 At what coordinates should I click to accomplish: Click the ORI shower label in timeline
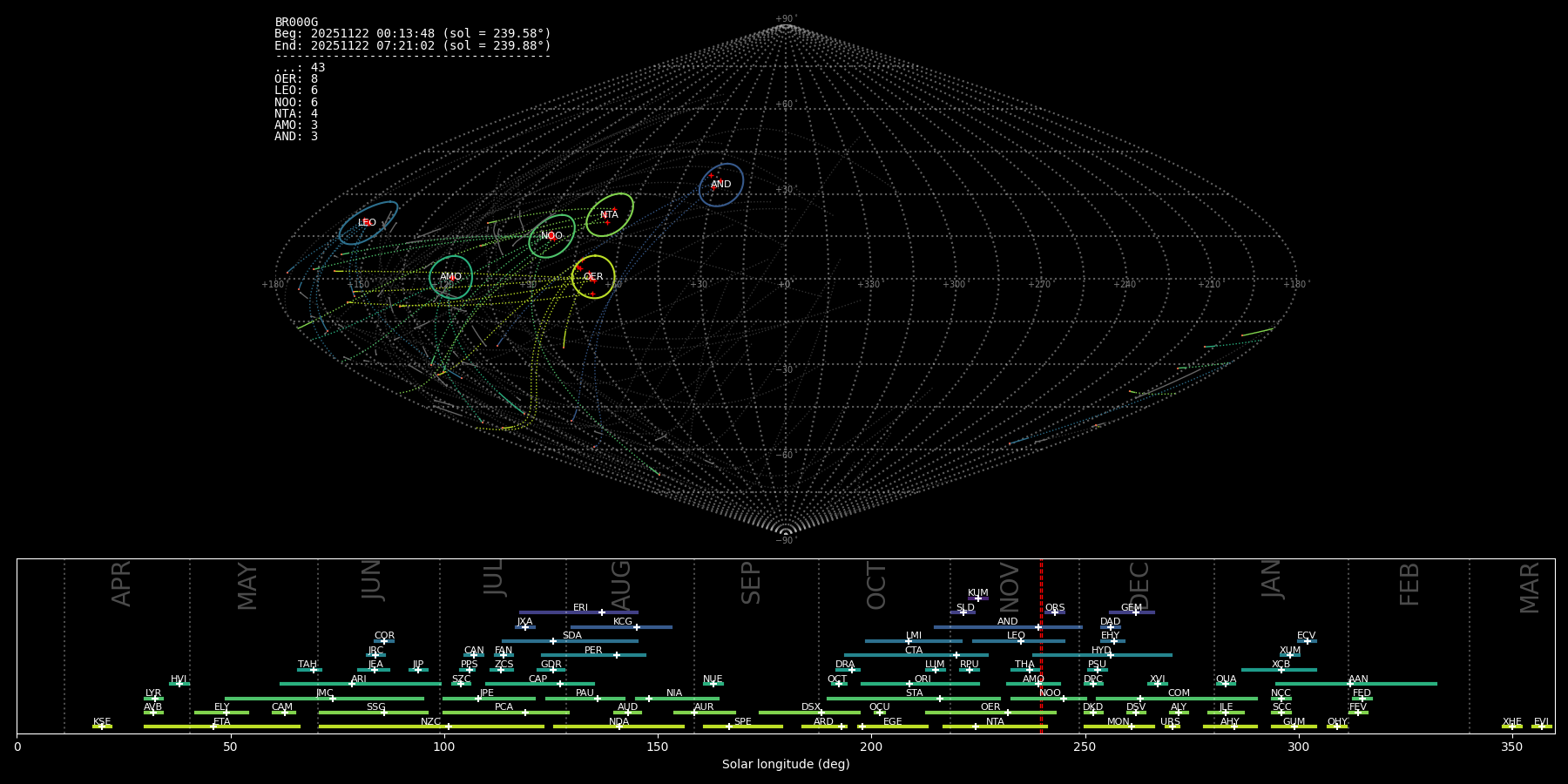pyautogui.click(x=923, y=679)
